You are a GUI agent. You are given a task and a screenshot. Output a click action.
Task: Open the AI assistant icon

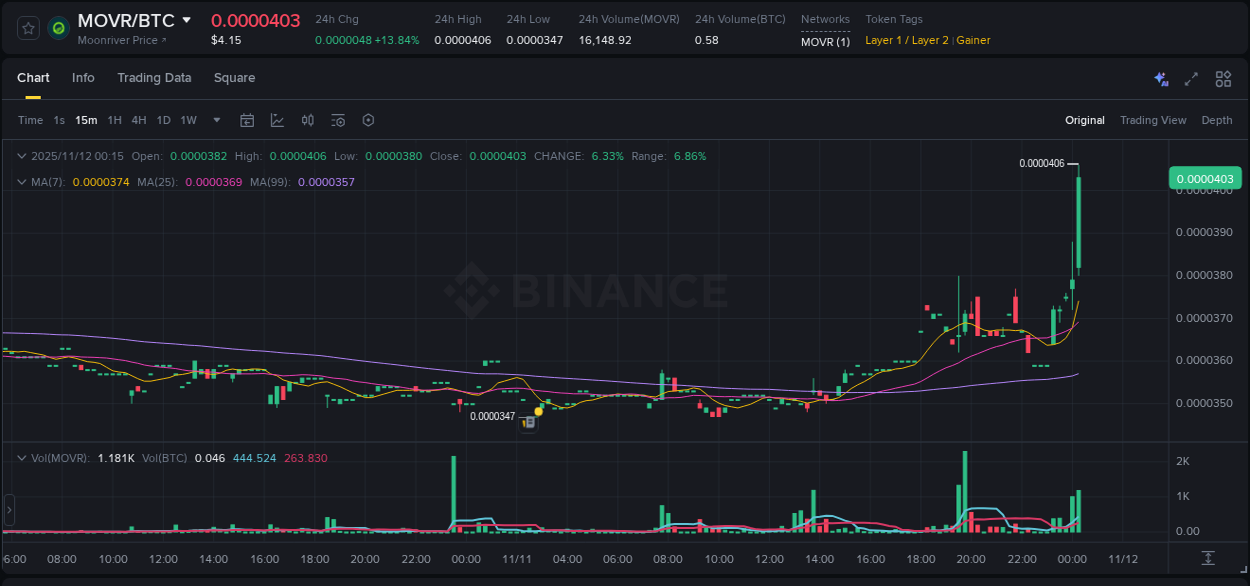(x=1160, y=78)
